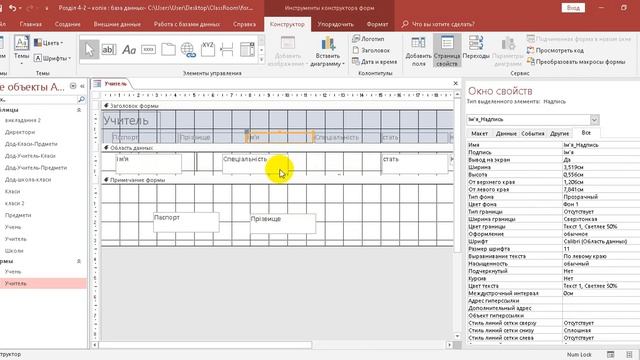Click the Вход sign-in button

[573, 8]
